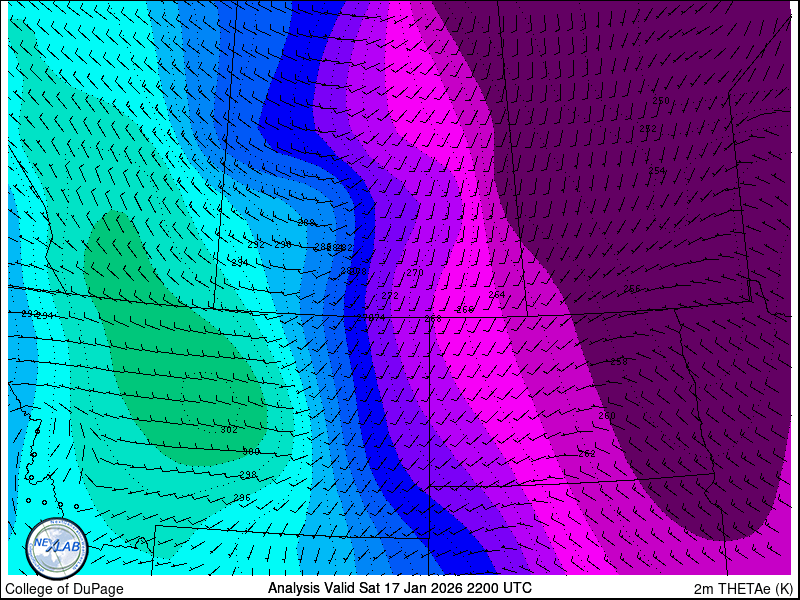Click the 266 contour label
The image size is (800, 600).
[465, 309]
